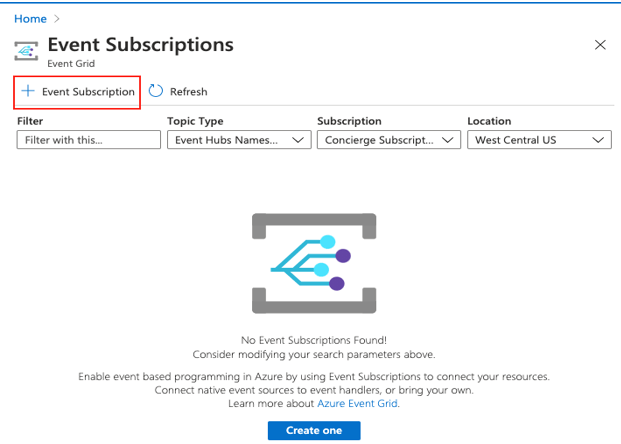Click the Event Grid icon beside the page title
Image resolution: width=621 pixels, height=444 pixels.
pos(26,51)
